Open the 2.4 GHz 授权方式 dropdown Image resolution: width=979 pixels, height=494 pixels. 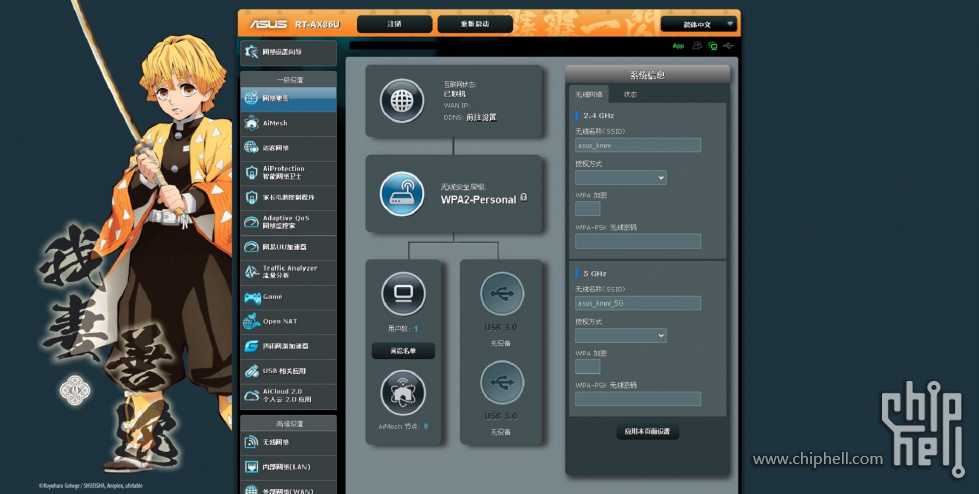click(x=621, y=177)
